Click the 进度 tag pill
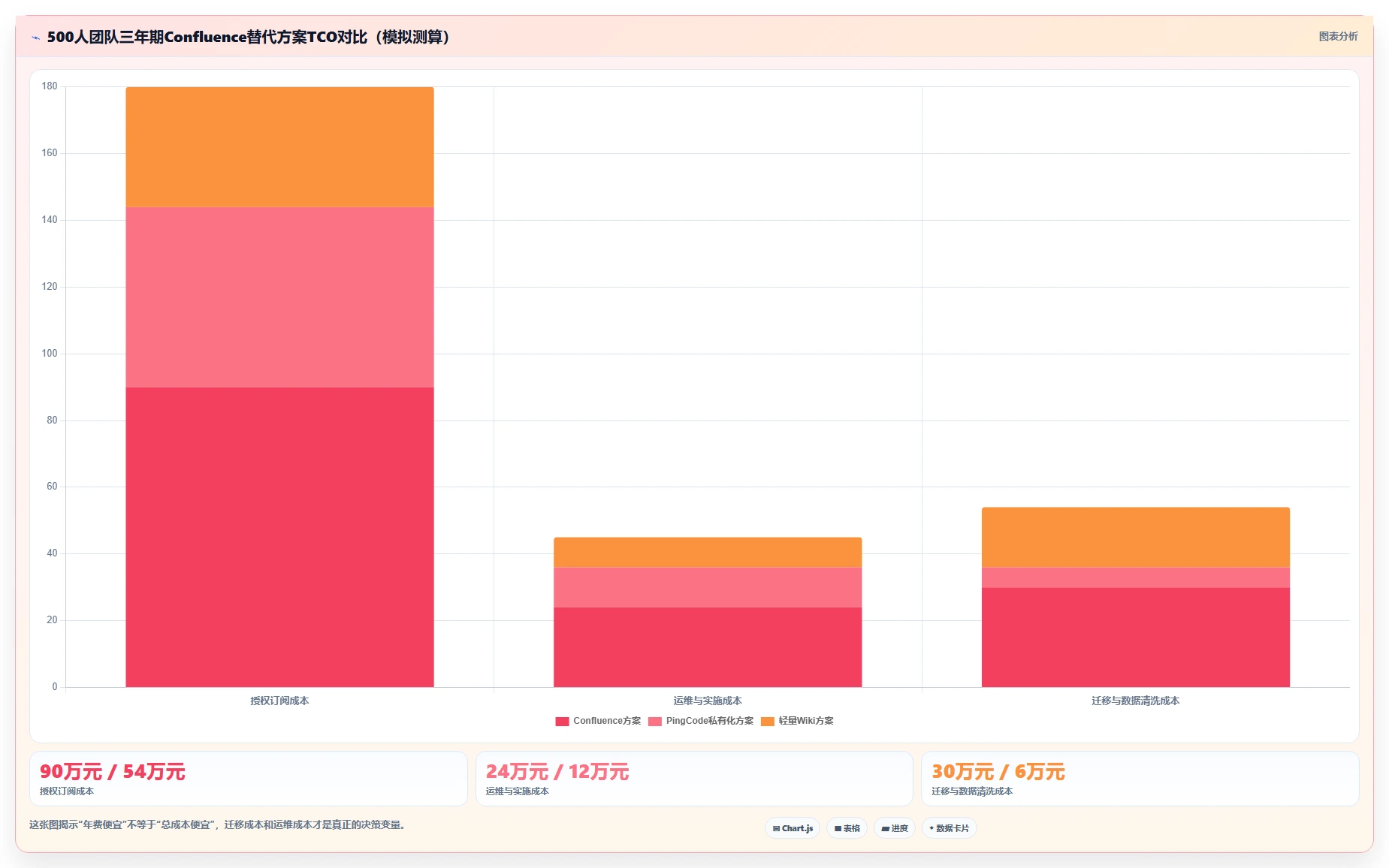This screenshot has height=868, width=1389. coord(895,828)
